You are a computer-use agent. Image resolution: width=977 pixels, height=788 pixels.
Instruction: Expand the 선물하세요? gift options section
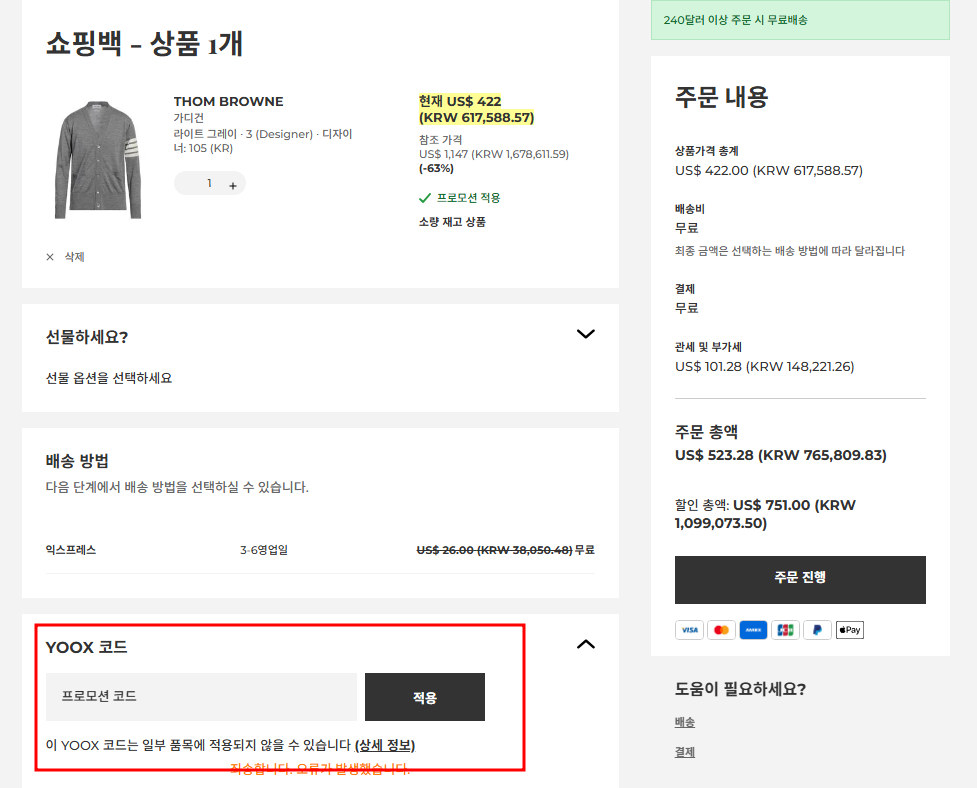pyautogui.click(x=586, y=334)
